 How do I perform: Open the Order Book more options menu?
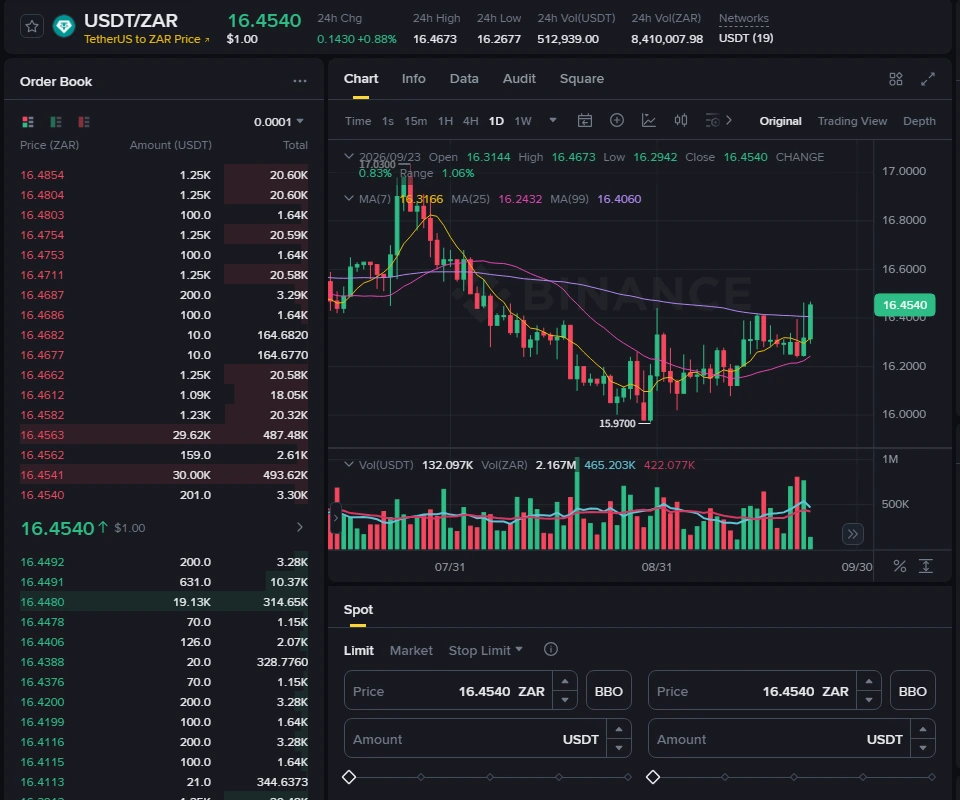(x=299, y=81)
